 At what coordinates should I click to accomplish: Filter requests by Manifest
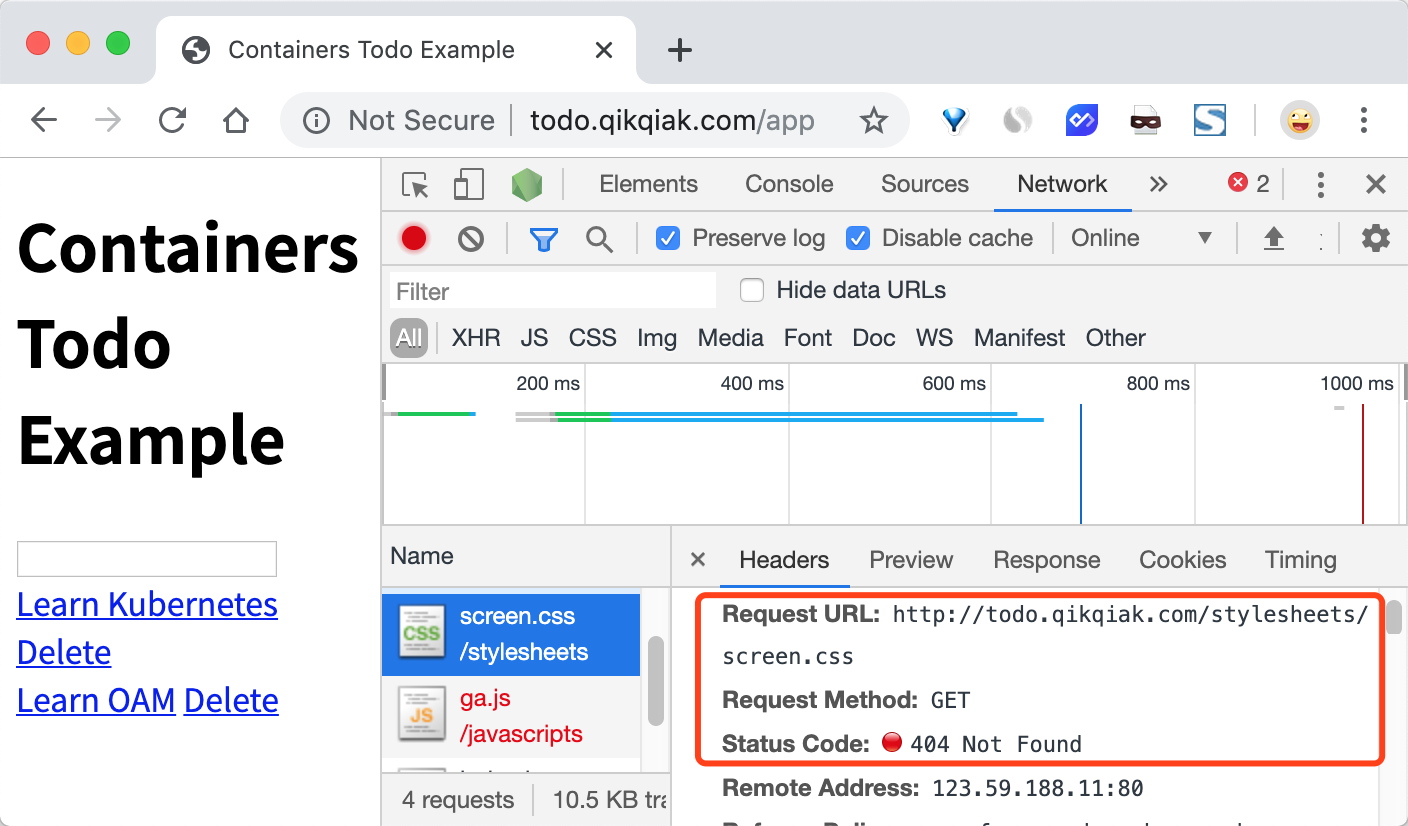pos(1020,338)
